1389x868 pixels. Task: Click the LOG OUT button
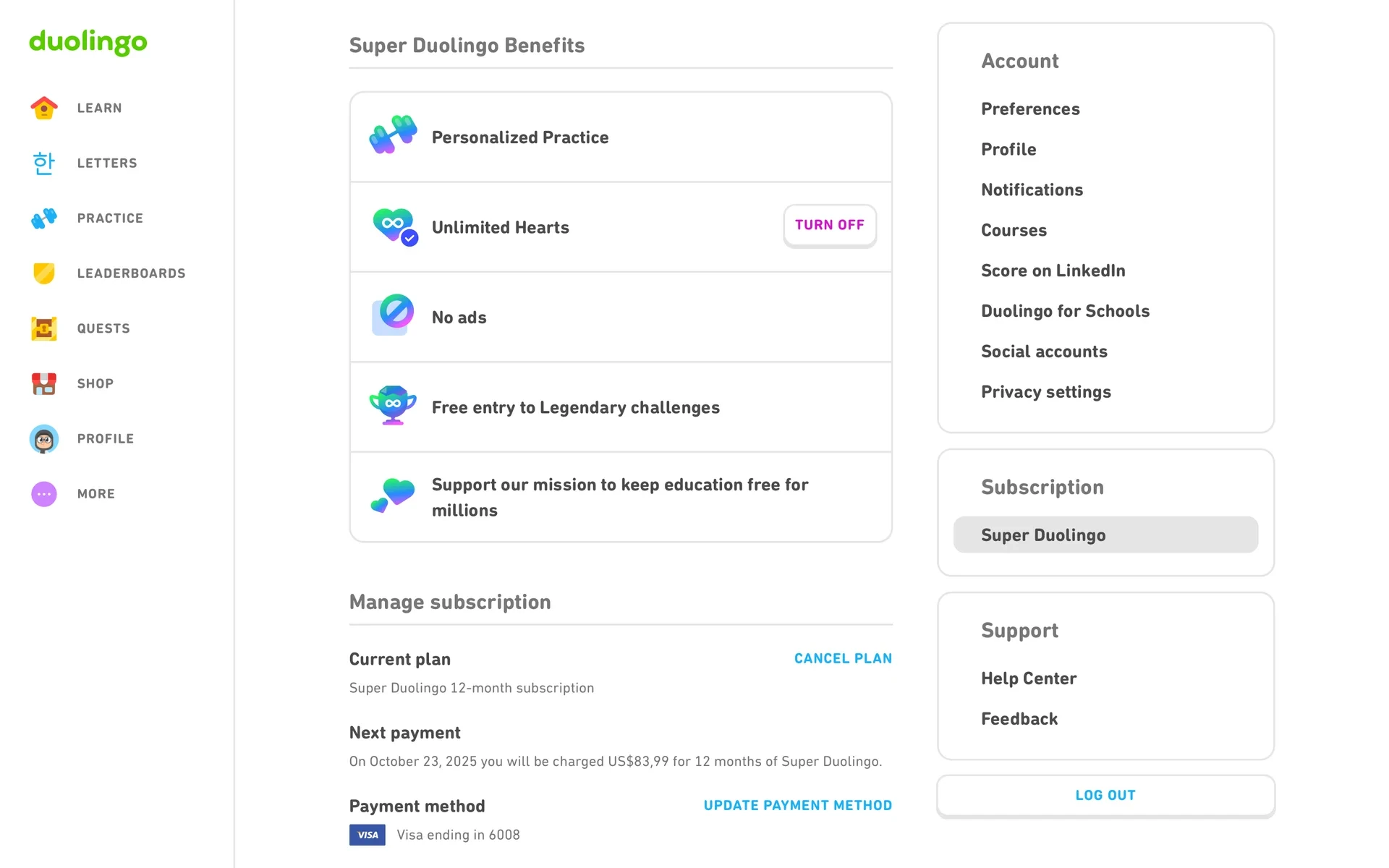1105,796
